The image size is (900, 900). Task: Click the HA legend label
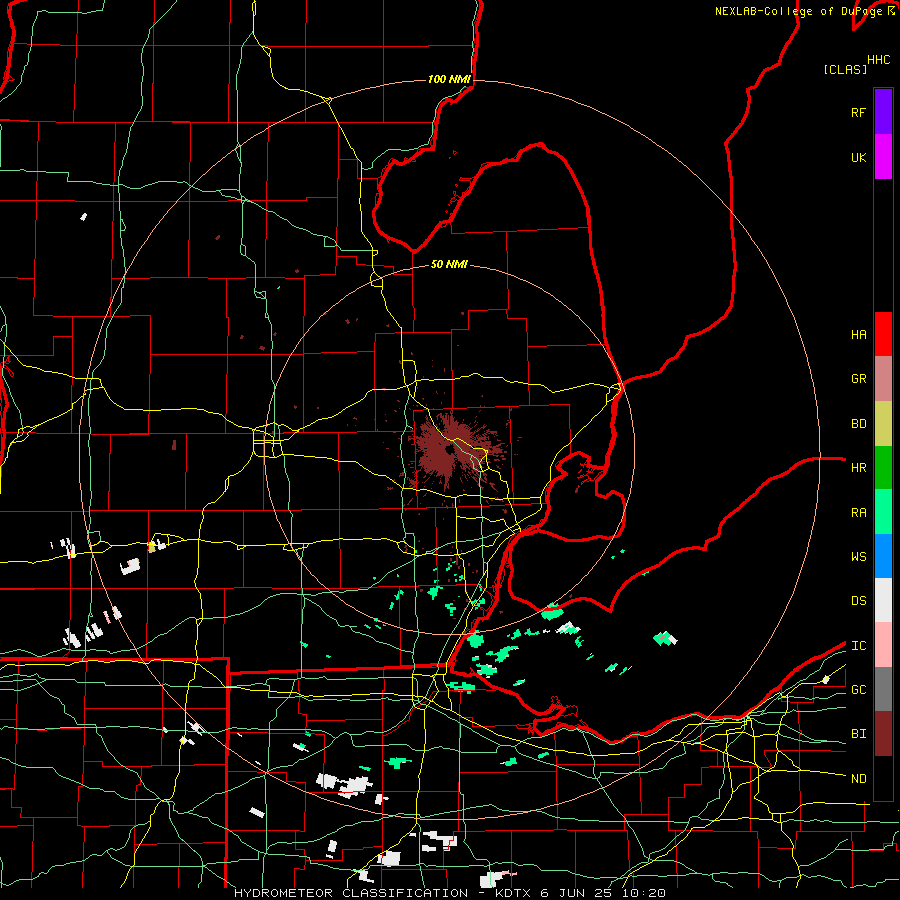click(x=858, y=335)
